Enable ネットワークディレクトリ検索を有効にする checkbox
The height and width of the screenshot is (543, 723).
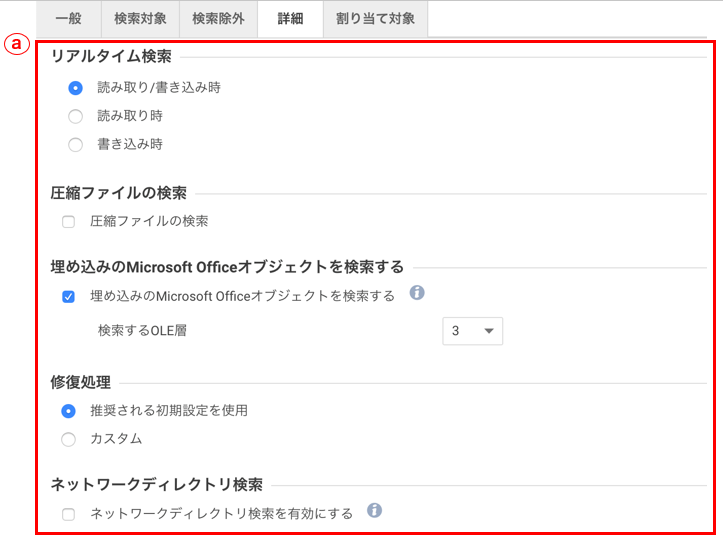[x=69, y=514]
